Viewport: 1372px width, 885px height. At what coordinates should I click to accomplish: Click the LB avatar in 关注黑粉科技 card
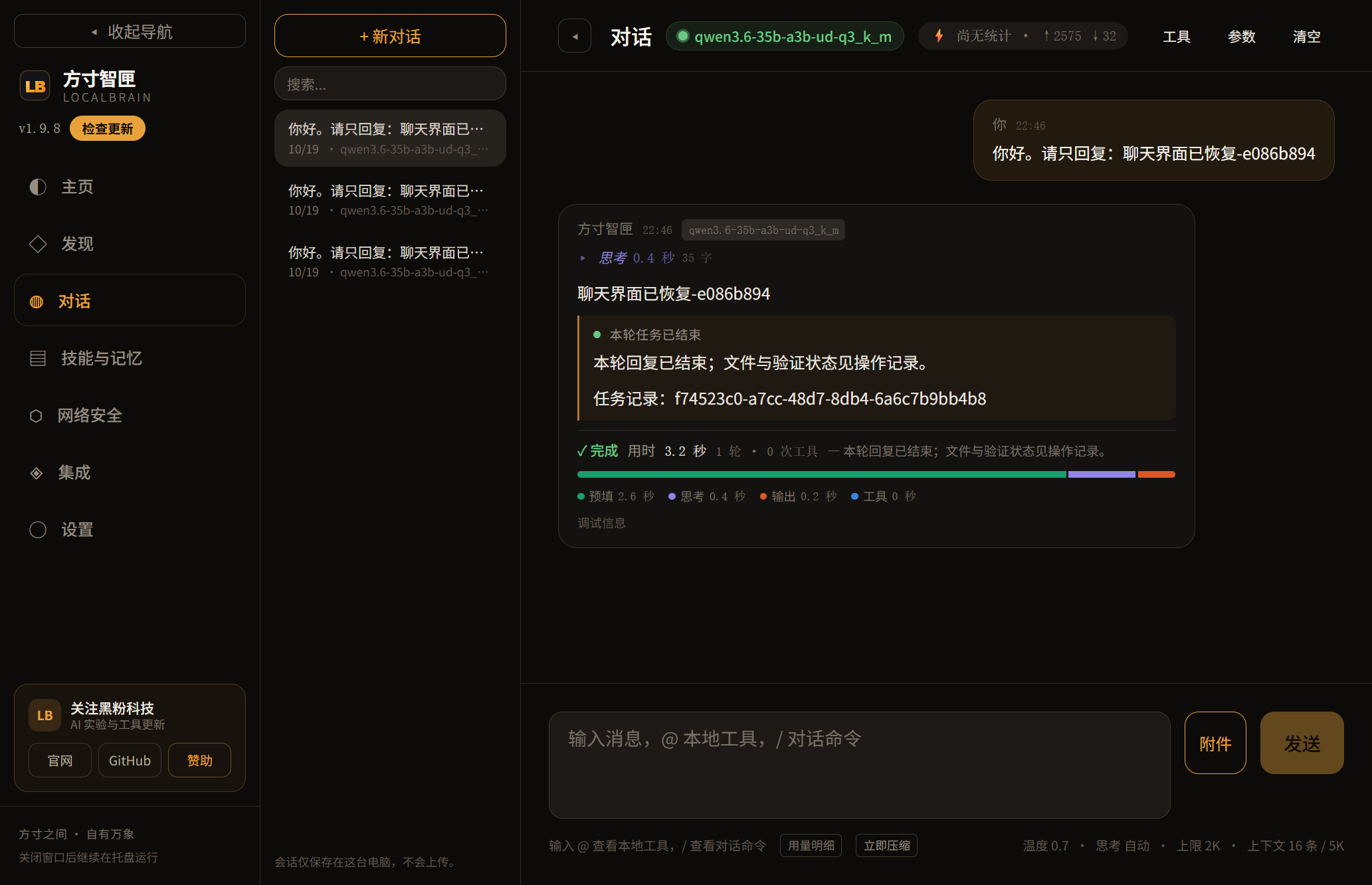tap(45, 716)
